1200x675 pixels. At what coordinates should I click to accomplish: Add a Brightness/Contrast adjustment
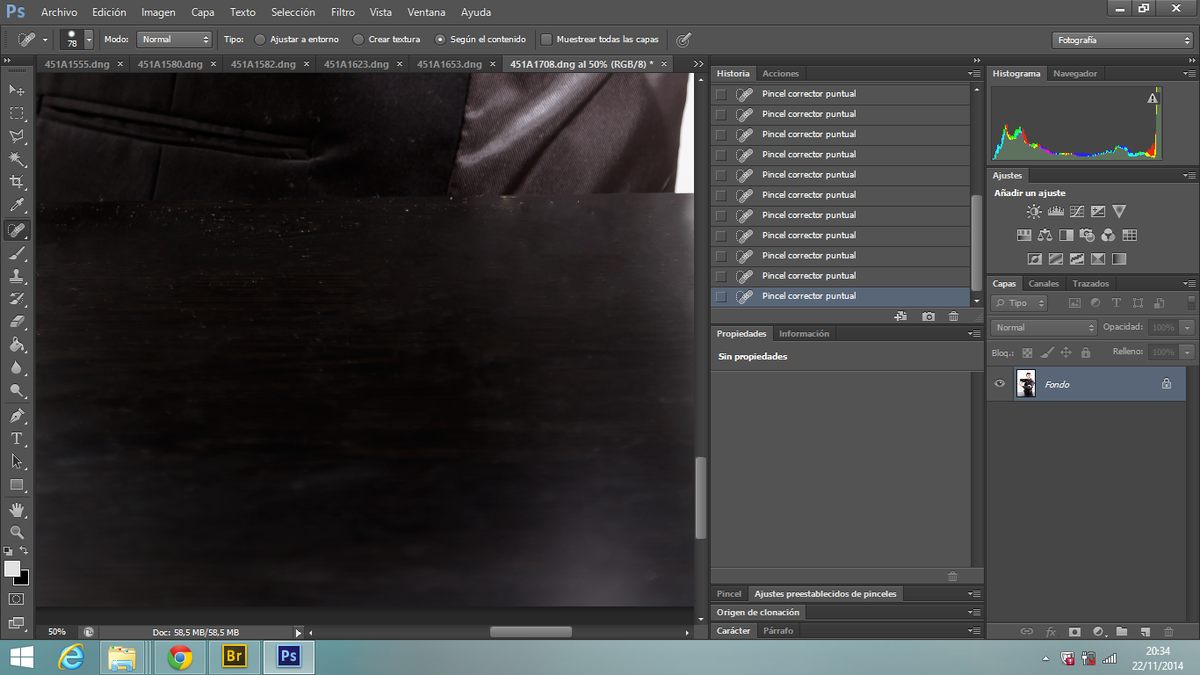1034,212
